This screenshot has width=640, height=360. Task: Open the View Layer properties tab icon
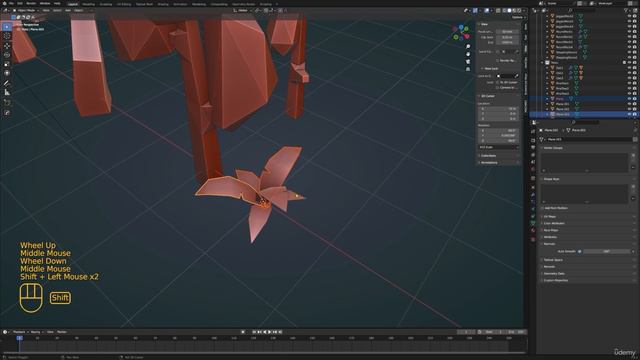point(533,155)
